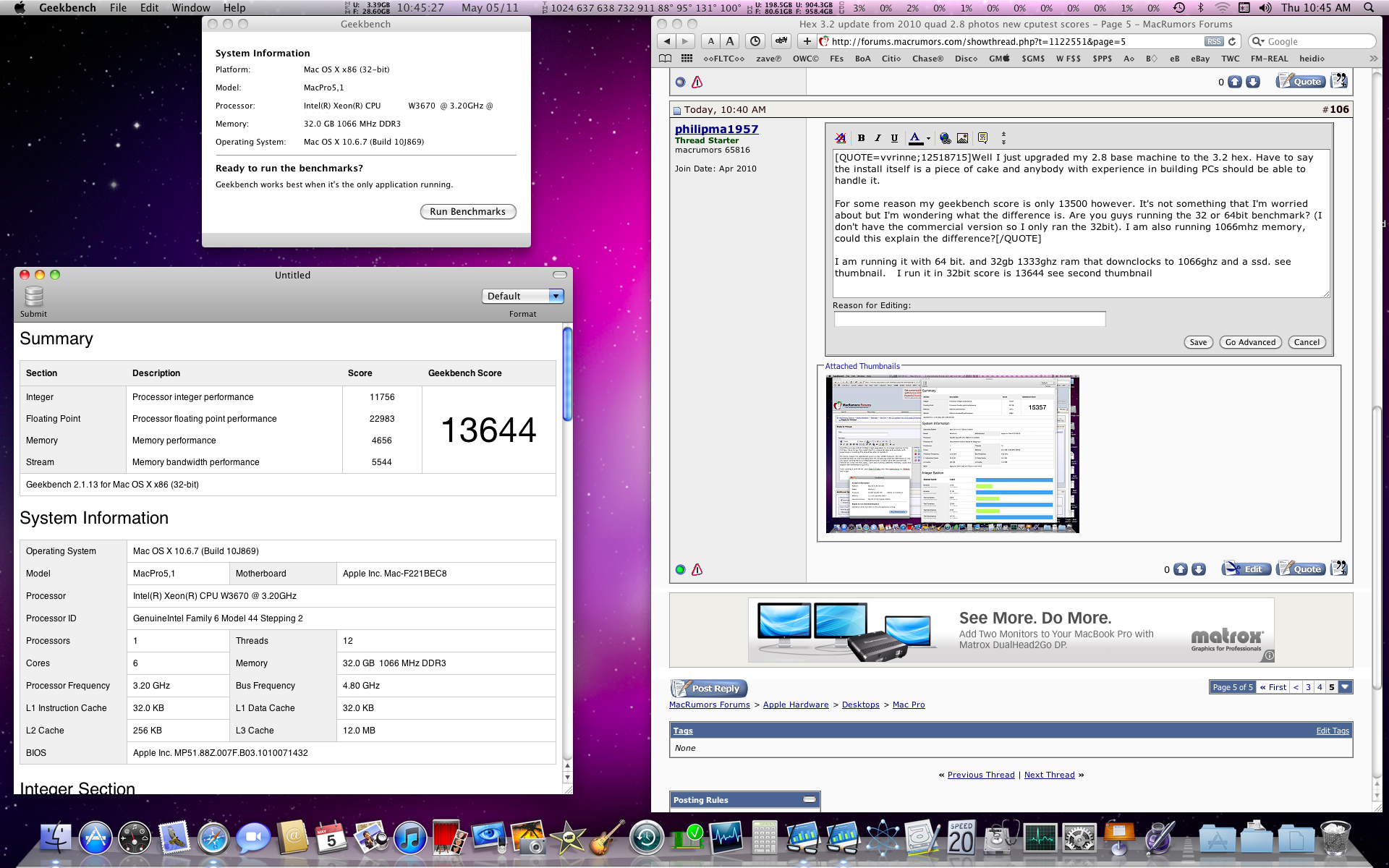Open the text color dropdown arrow
The width and height of the screenshot is (1389, 868).
[x=928, y=138]
